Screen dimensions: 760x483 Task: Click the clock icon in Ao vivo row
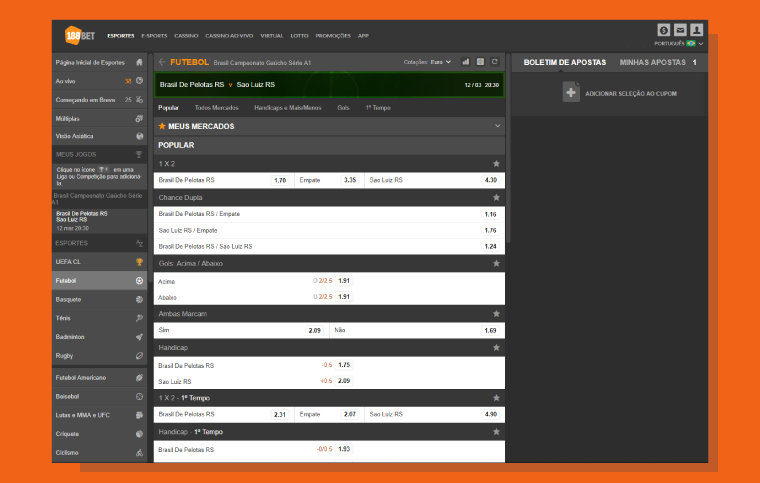pyautogui.click(x=140, y=81)
